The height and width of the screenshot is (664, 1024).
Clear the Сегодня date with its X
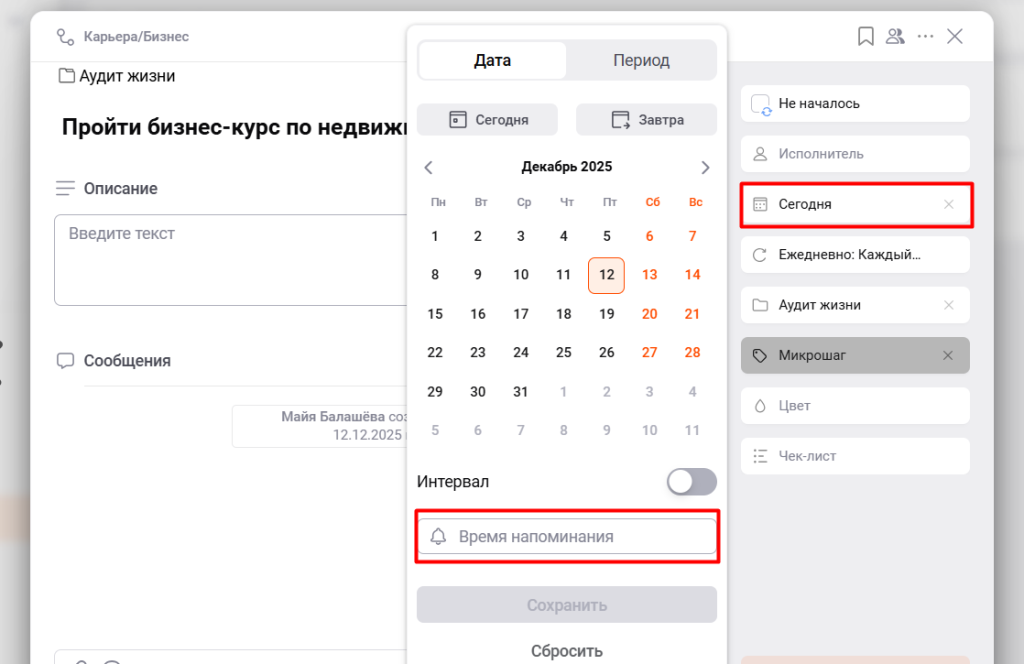[949, 204]
